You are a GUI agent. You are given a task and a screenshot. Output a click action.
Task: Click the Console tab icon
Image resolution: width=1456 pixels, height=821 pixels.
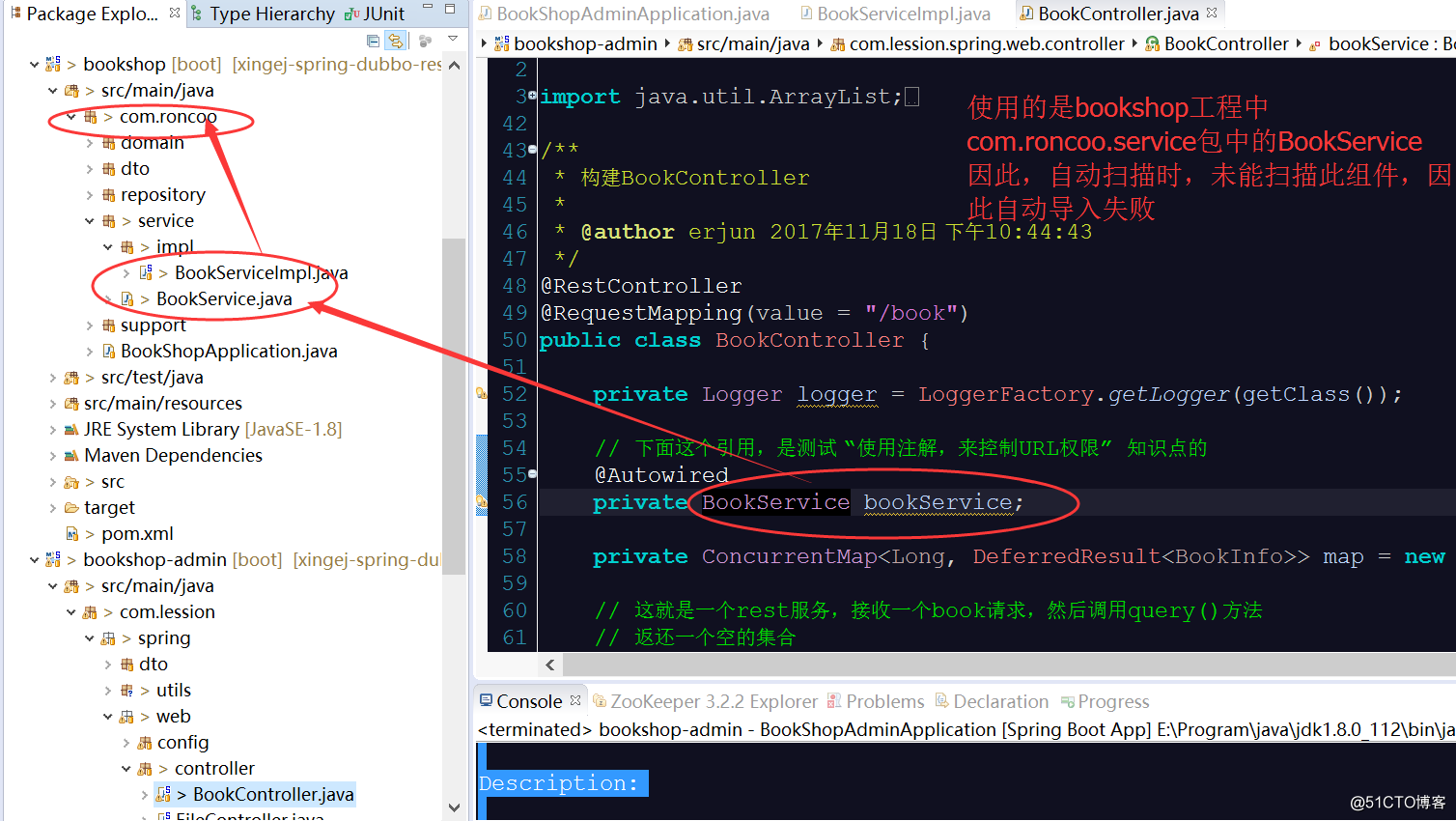click(487, 701)
